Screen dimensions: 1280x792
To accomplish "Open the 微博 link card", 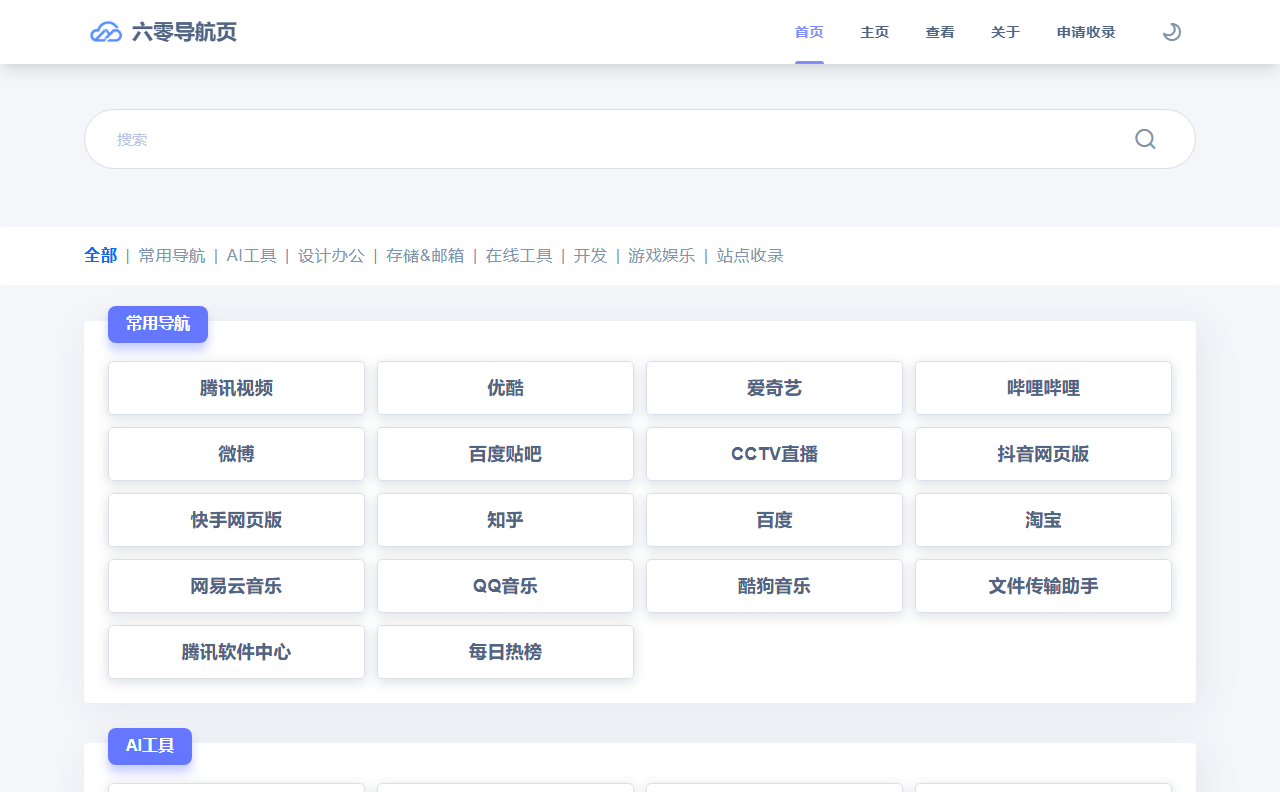I will [x=236, y=454].
